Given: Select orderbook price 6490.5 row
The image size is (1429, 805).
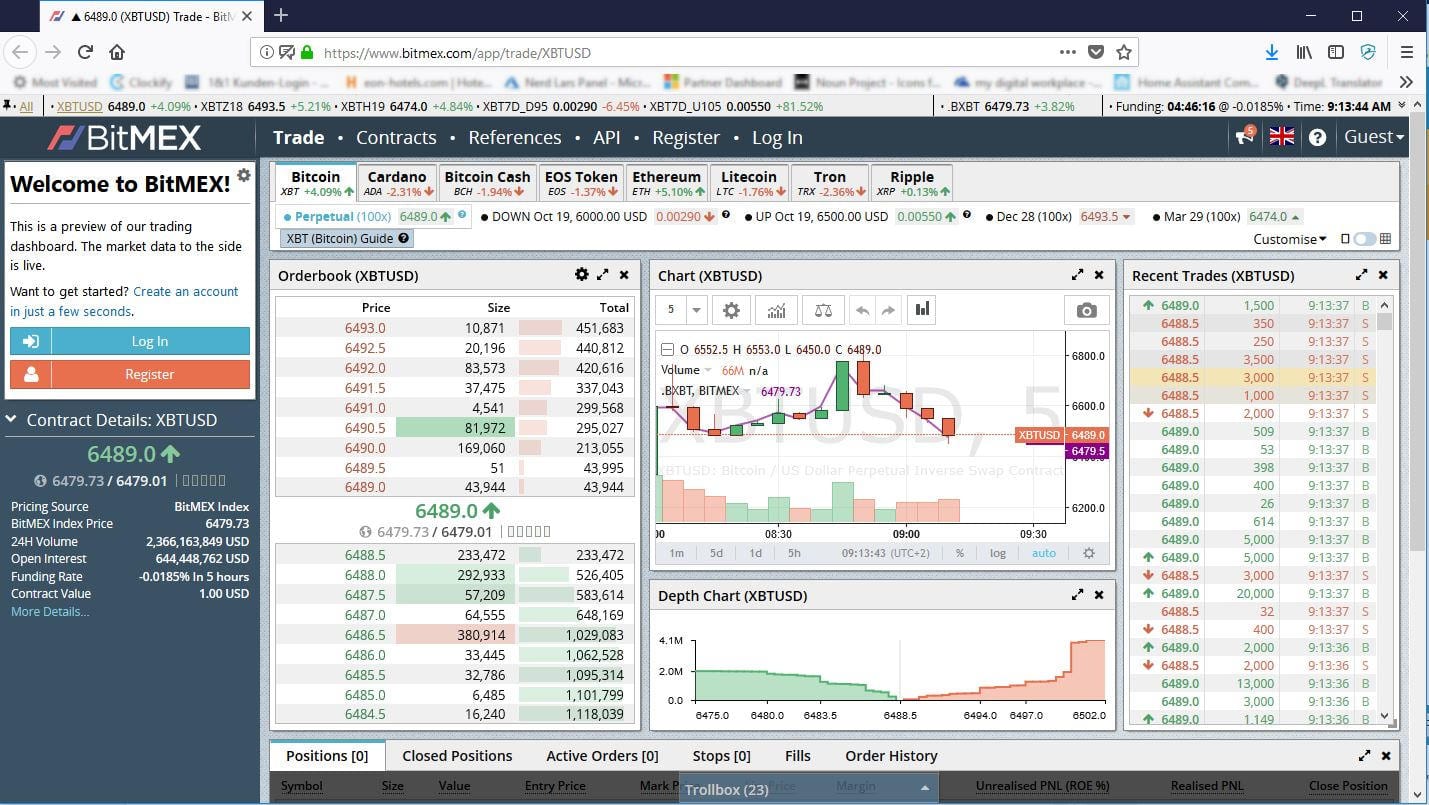Looking at the screenshot, I should (x=454, y=427).
